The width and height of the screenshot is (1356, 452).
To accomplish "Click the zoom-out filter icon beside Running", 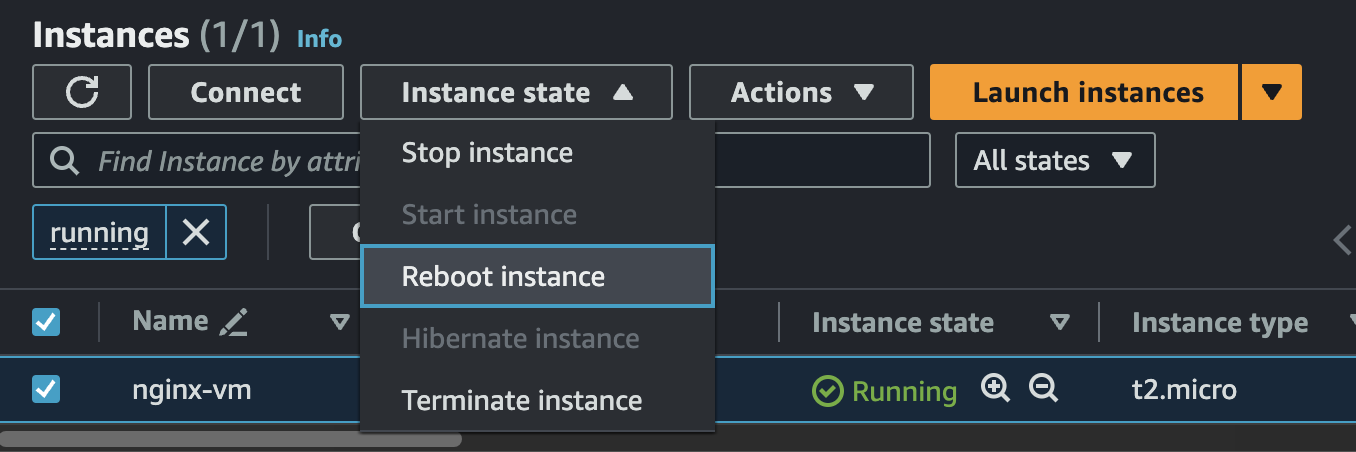I will pyautogui.click(x=1043, y=389).
